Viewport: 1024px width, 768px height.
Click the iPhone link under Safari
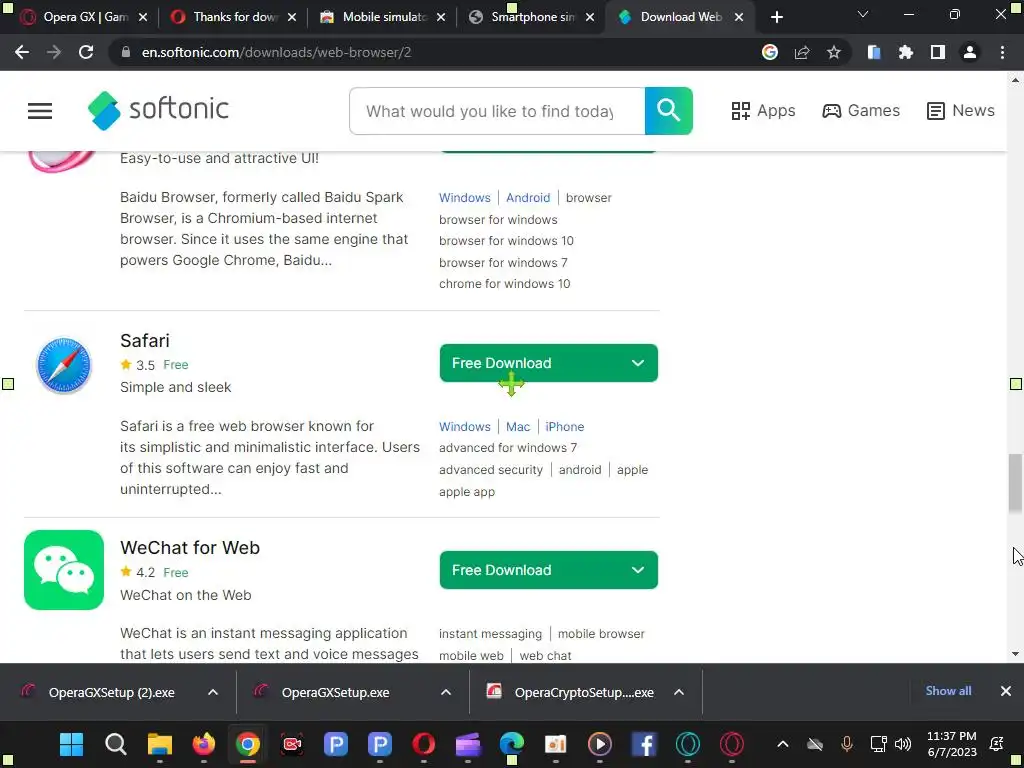pos(564,426)
